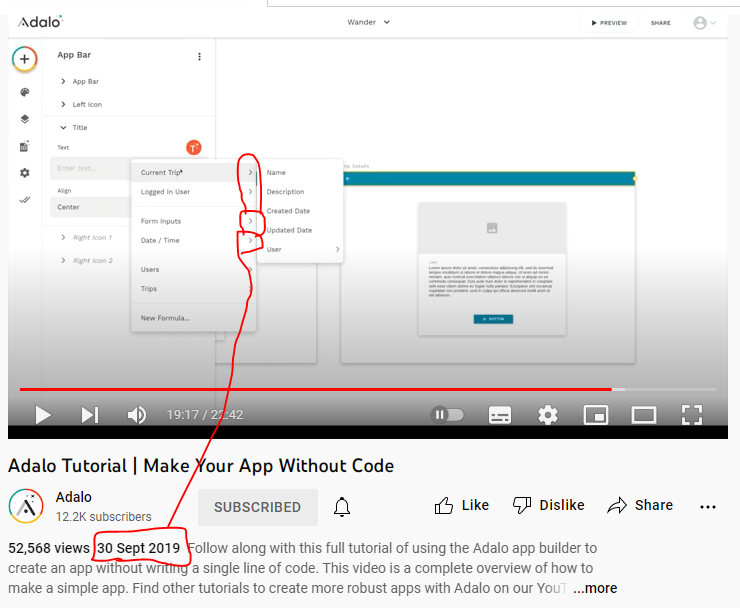The image size is (740, 608).
Task: Click the PREVIEW button
Action: 609,23
